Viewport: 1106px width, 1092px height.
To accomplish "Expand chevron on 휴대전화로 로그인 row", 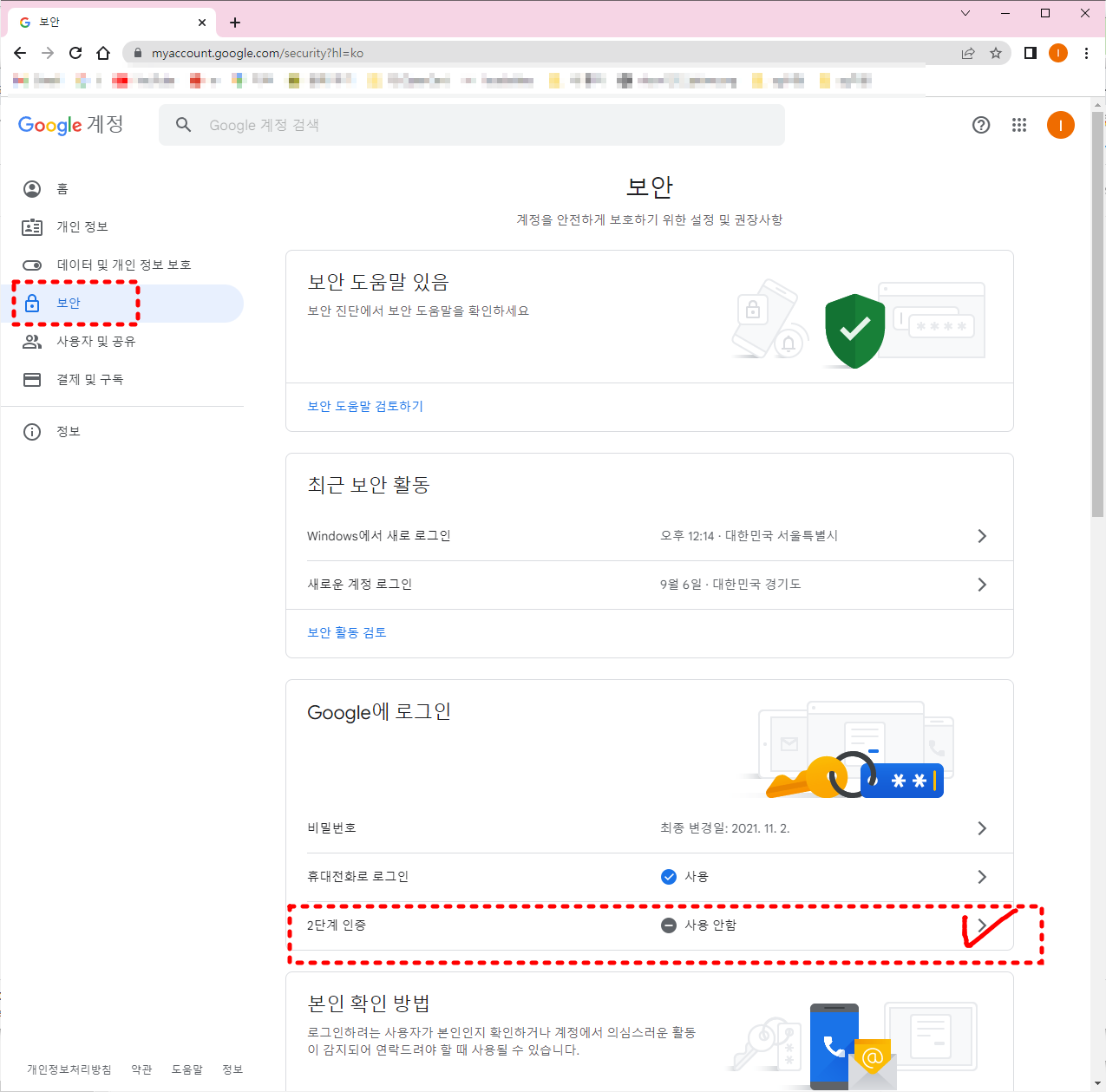I will 982,877.
